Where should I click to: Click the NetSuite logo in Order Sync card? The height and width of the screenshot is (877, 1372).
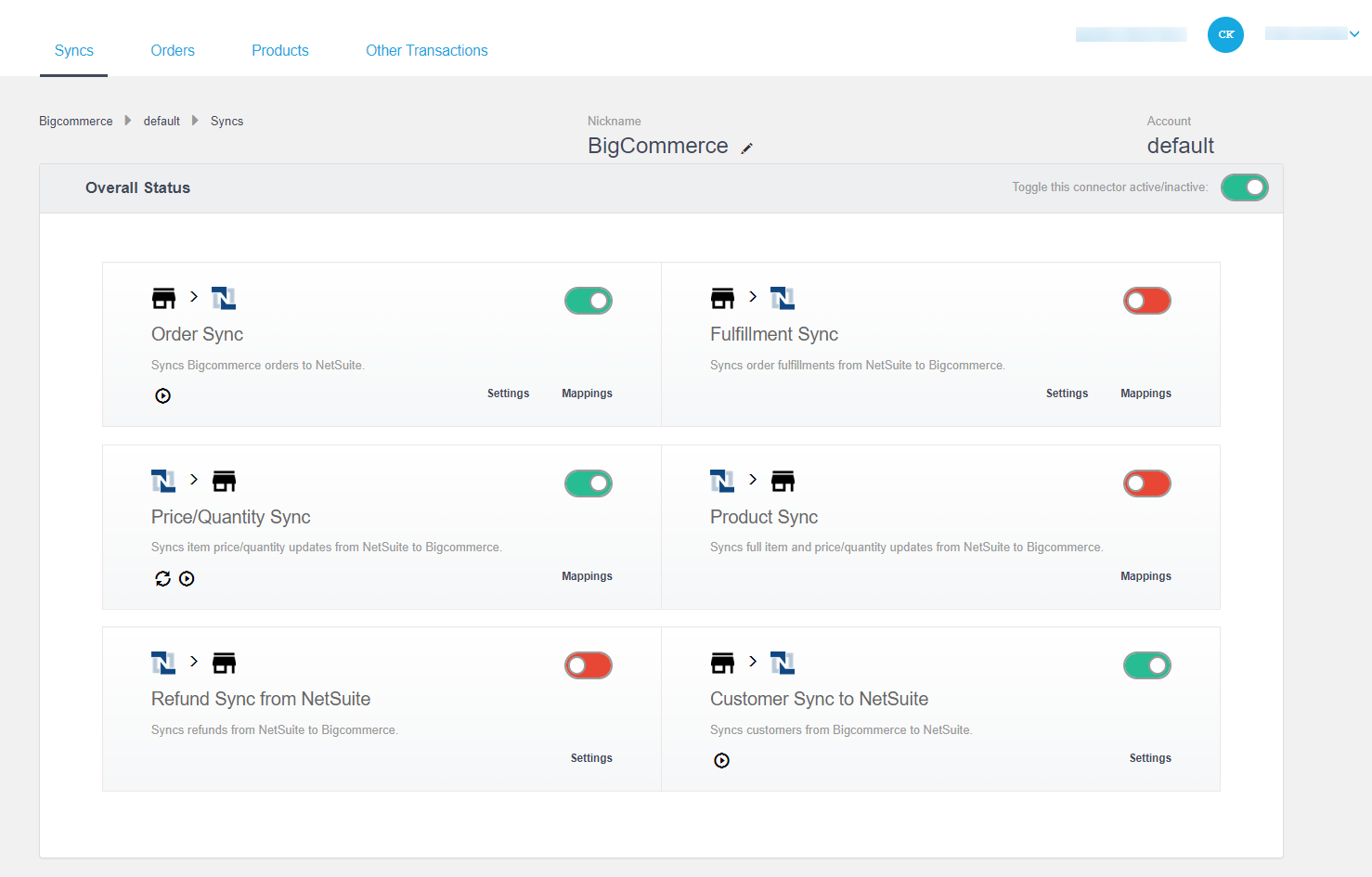[224, 298]
